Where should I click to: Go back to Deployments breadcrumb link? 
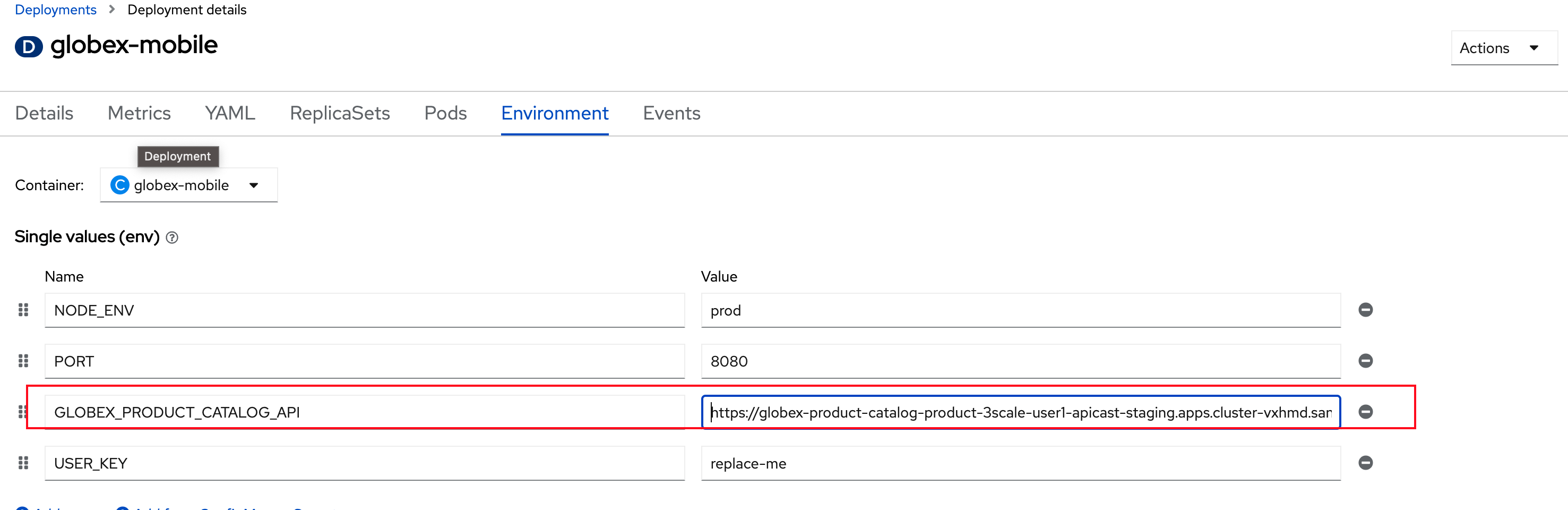(55, 10)
